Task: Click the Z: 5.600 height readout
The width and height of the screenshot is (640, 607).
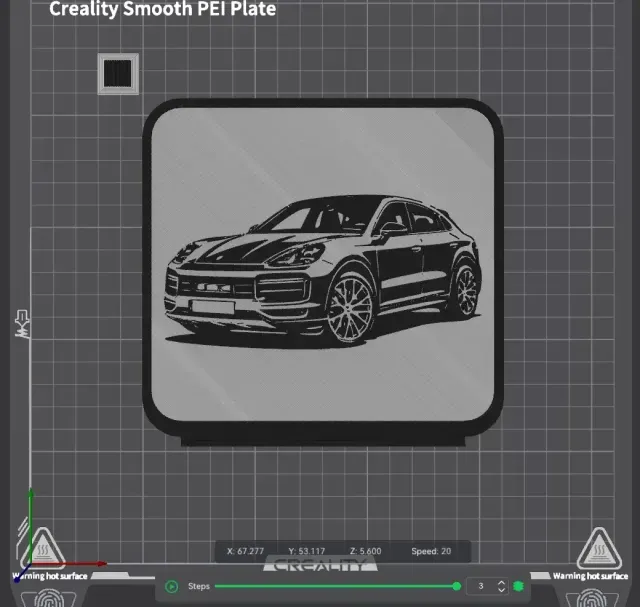Action: [365, 551]
